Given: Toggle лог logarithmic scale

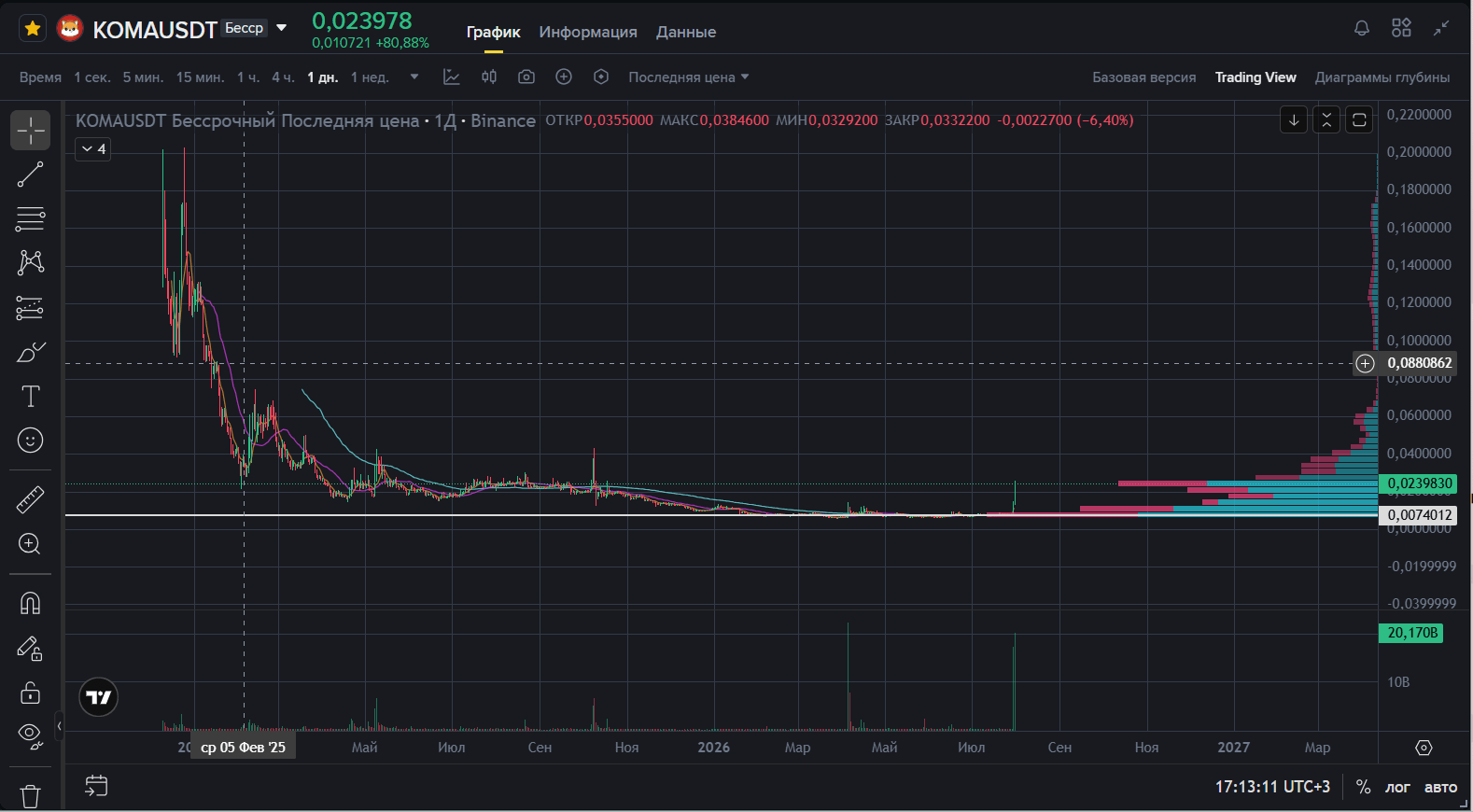Looking at the screenshot, I should coord(1397,787).
